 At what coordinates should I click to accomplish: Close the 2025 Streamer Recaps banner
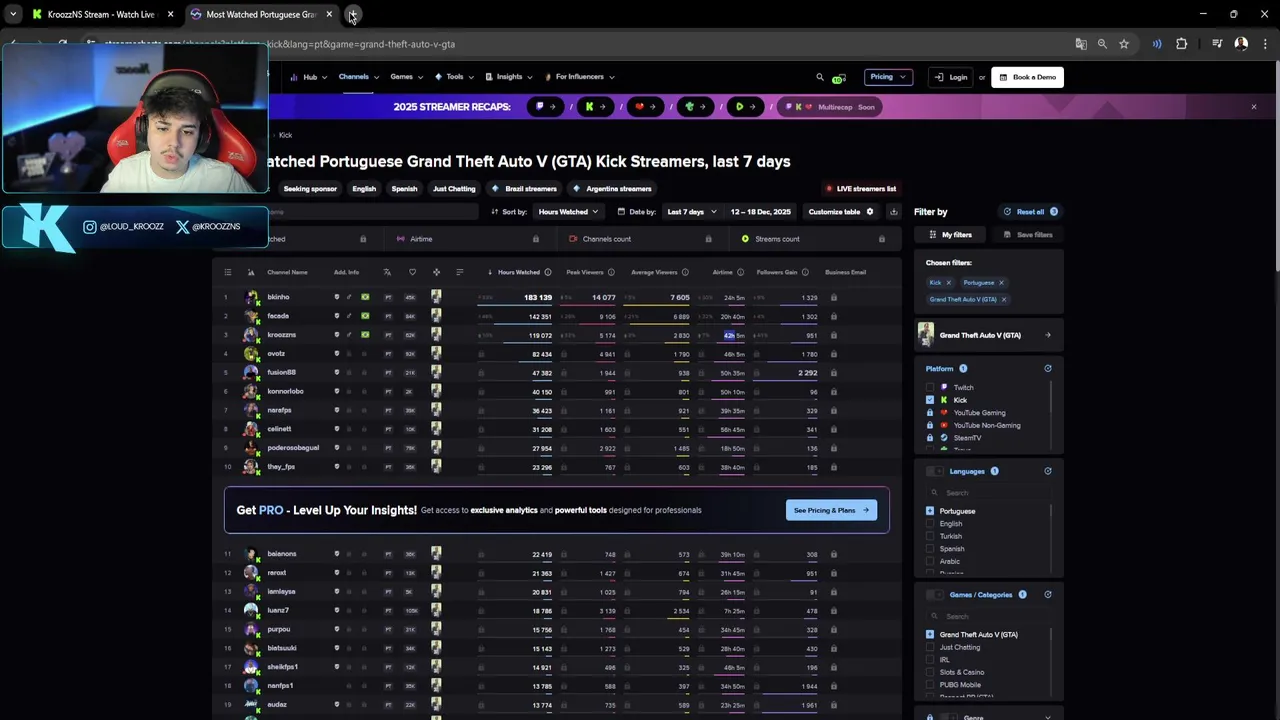[1253, 107]
